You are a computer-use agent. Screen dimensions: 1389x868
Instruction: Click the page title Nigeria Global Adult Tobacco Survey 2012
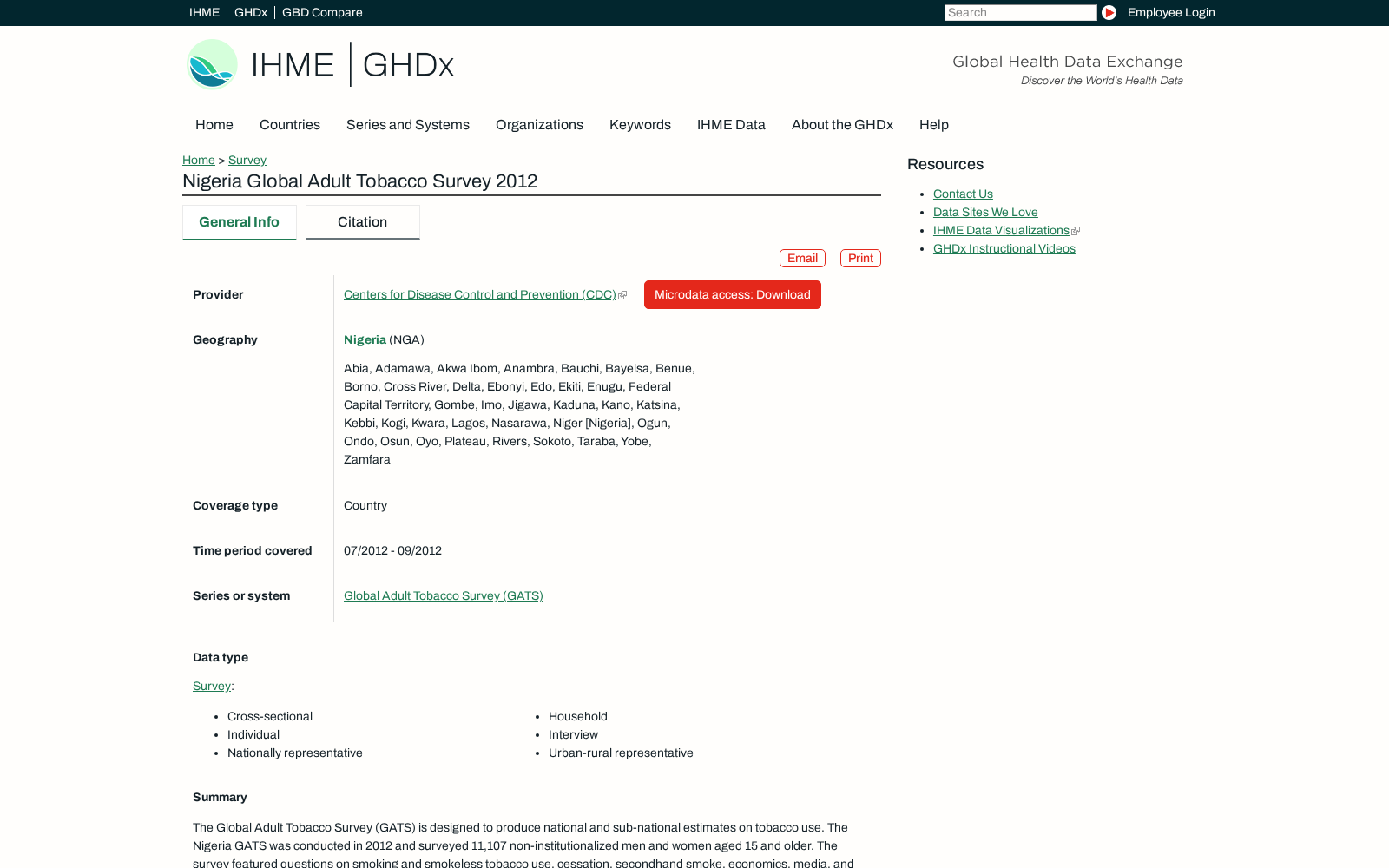tap(359, 181)
